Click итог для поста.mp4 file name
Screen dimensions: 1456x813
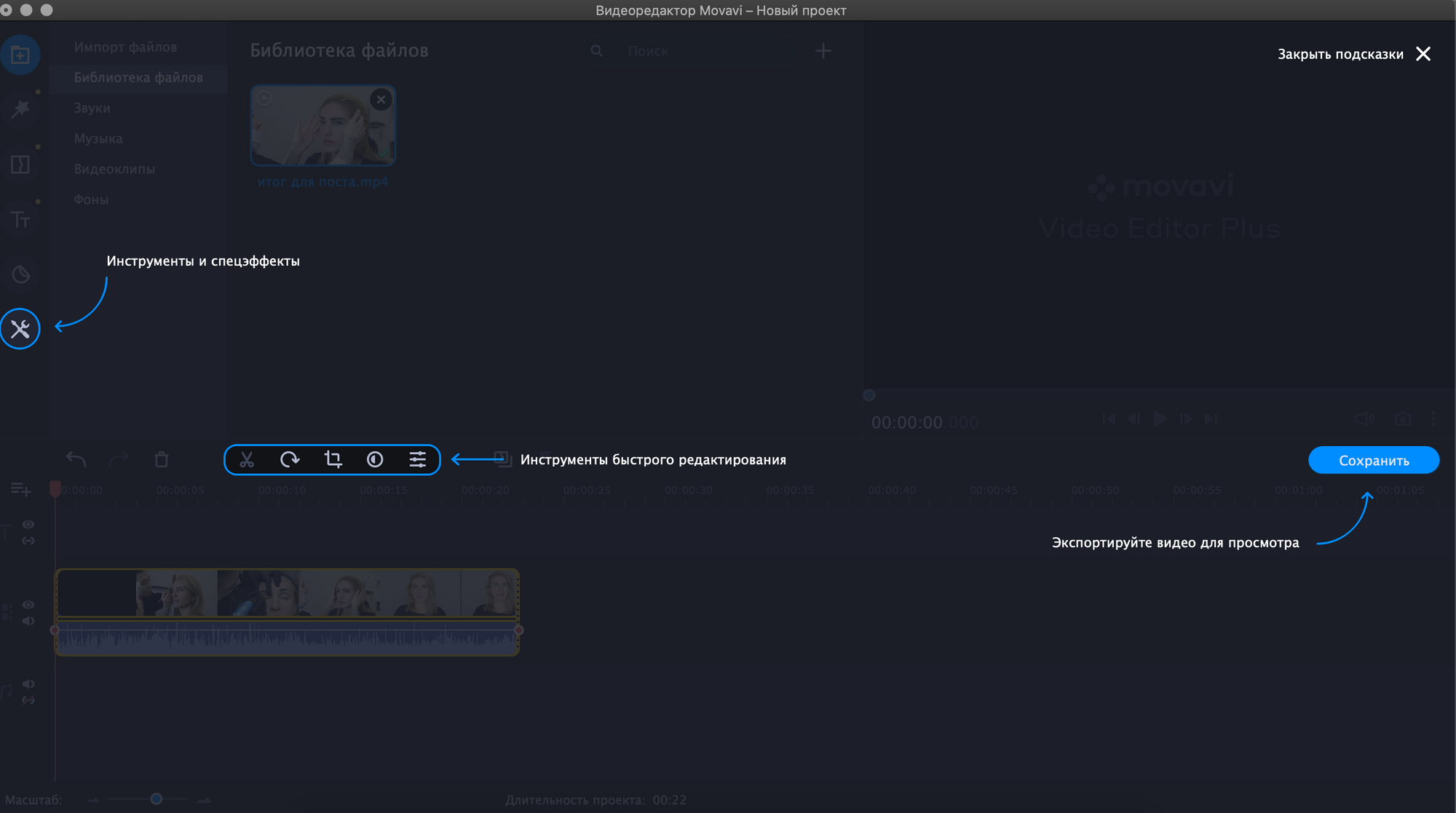pos(323,182)
